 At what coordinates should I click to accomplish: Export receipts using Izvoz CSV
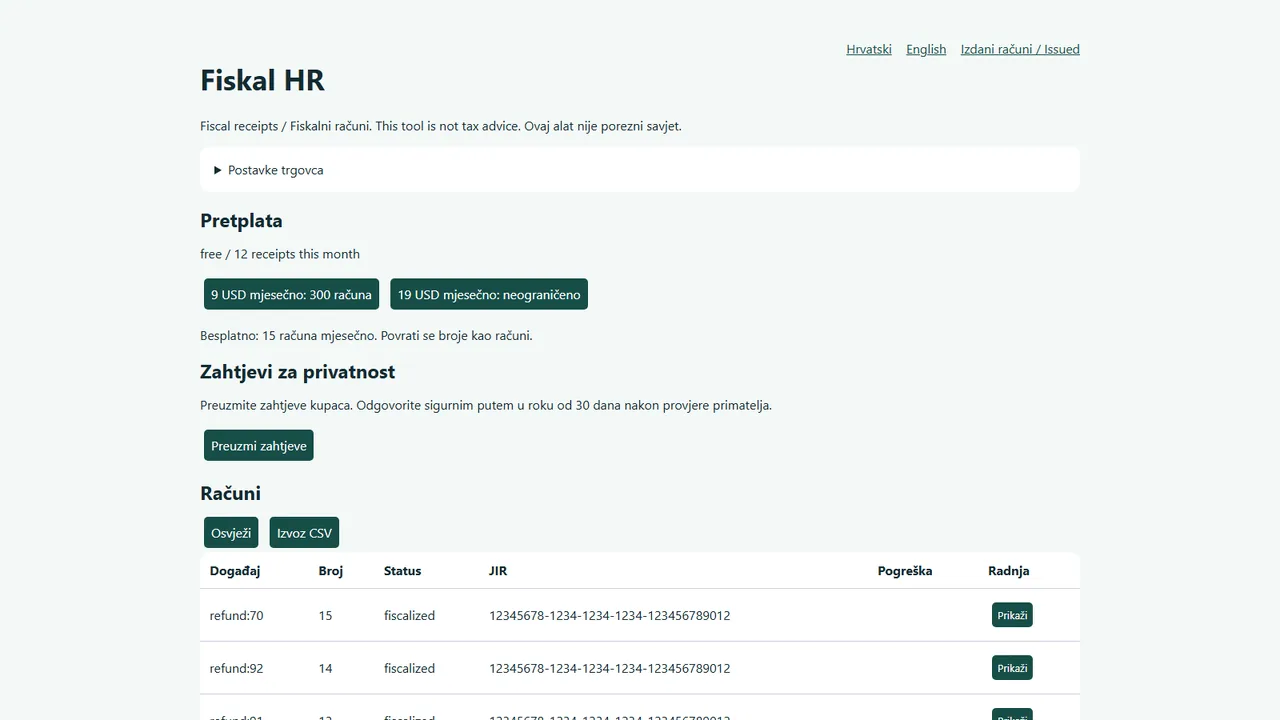[304, 533]
